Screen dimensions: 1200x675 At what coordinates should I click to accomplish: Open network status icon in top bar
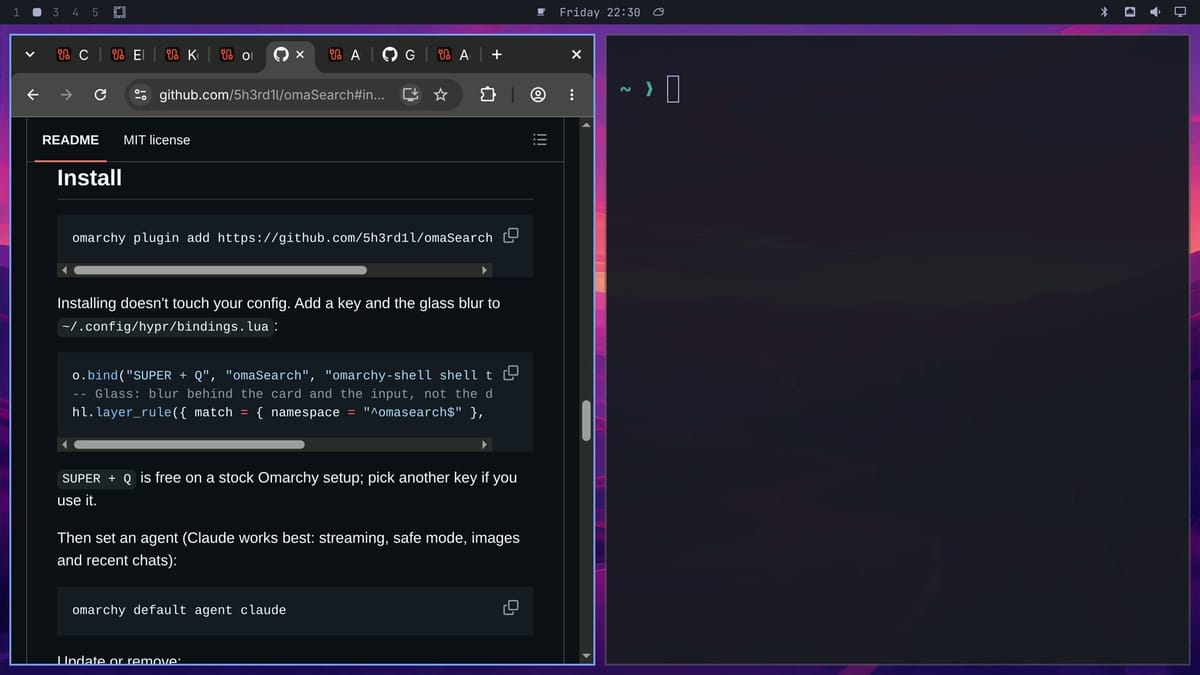(1130, 12)
